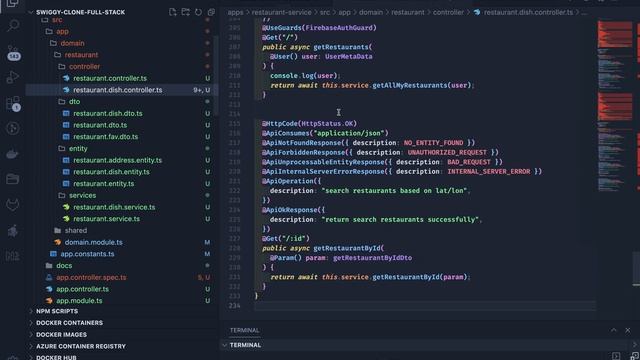Expand the DOCKER HUB section
The width and height of the screenshot is (640, 360).
[56, 358]
